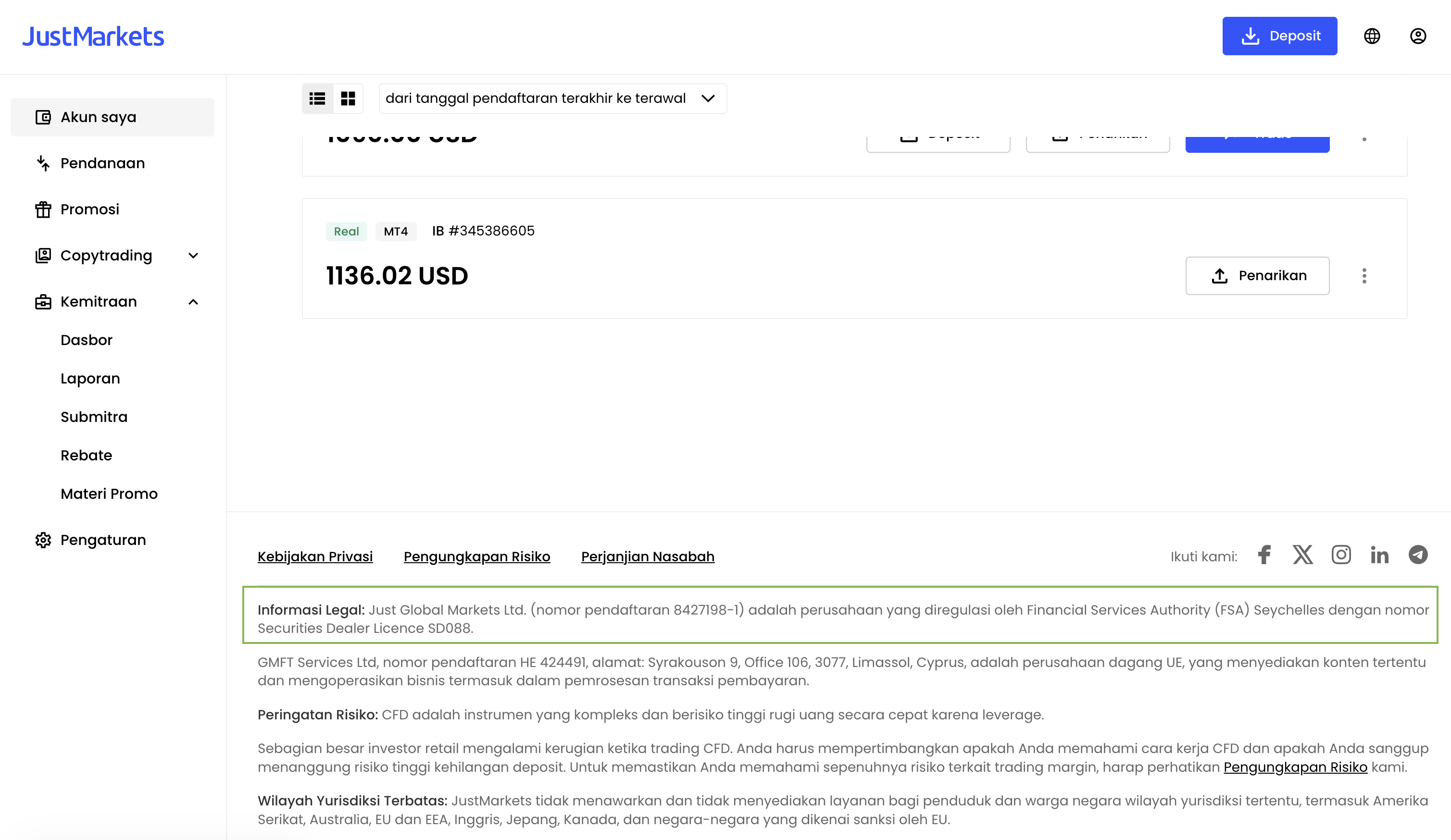Click the gear icon beside Pengaturan

tap(43, 540)
